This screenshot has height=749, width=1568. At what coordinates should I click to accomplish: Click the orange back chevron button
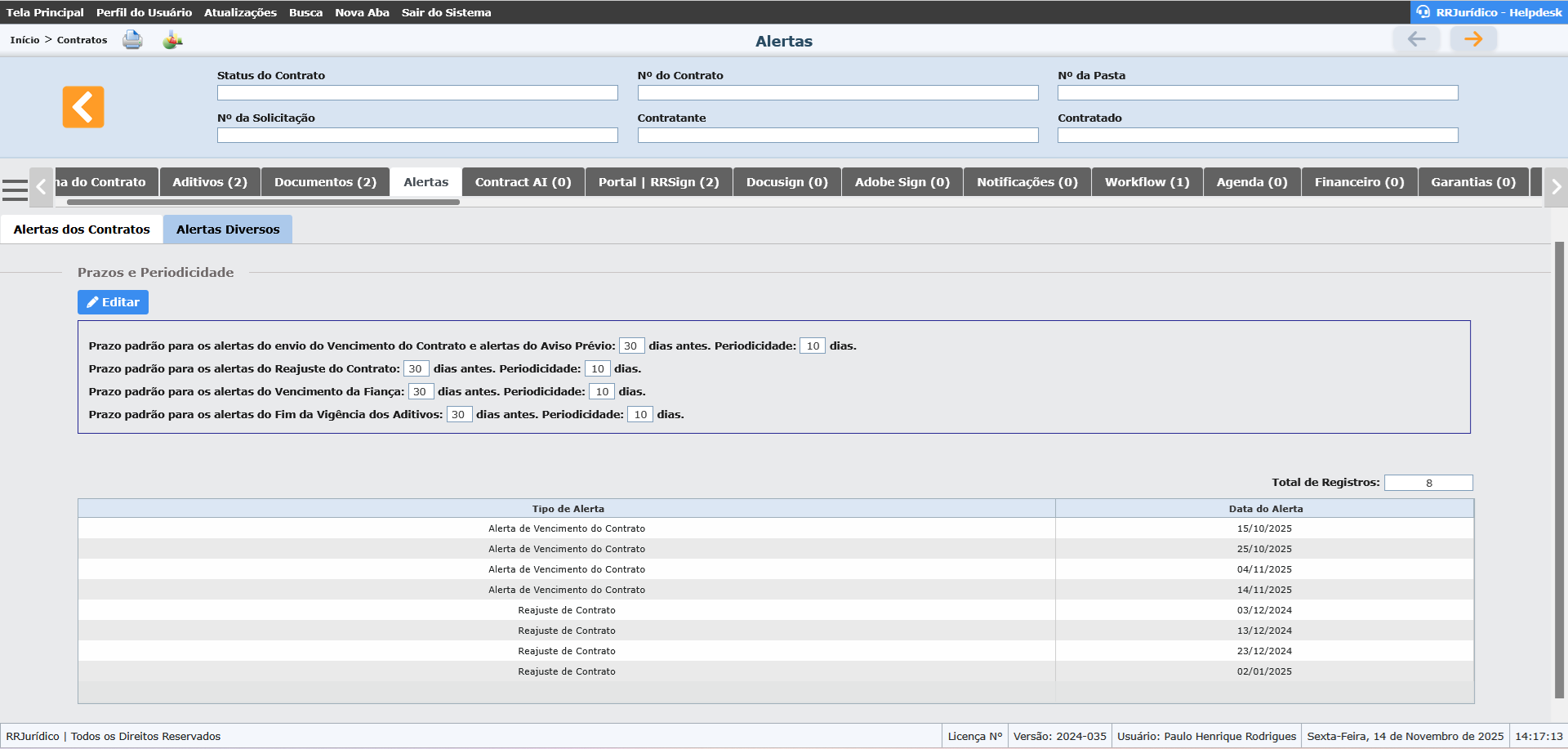tap(83, 107)
